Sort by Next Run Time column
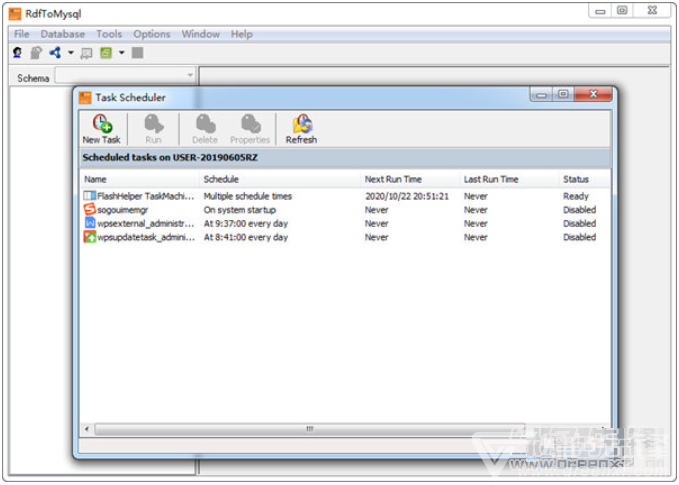The image size is (679, 485). tap(410, 179)
